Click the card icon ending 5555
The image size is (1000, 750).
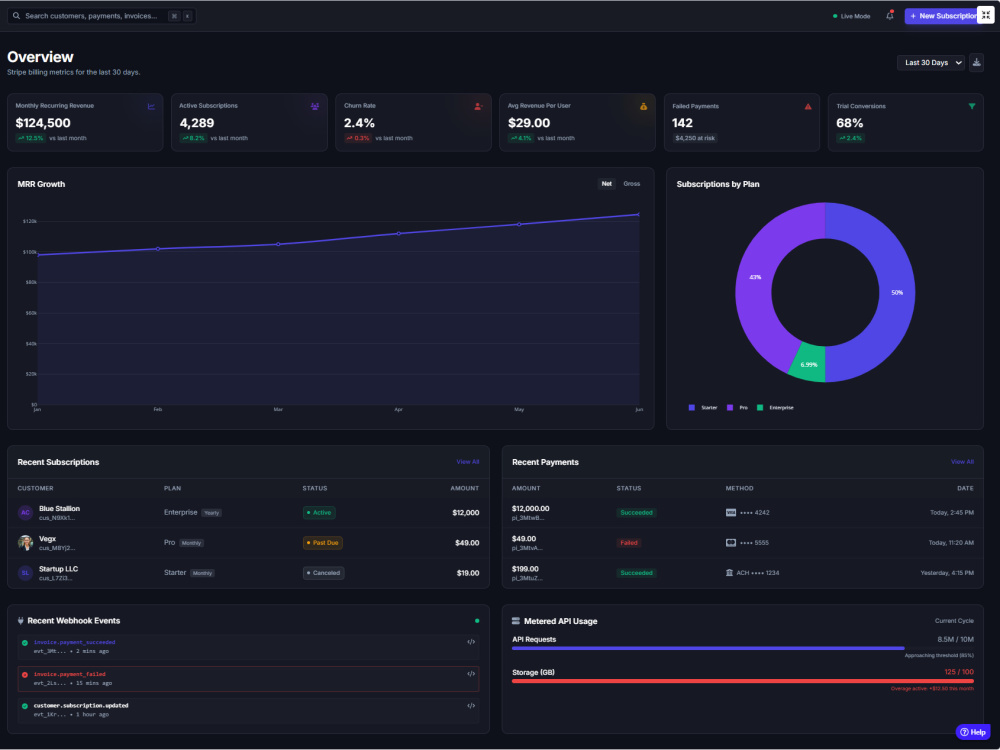point(731,543)
